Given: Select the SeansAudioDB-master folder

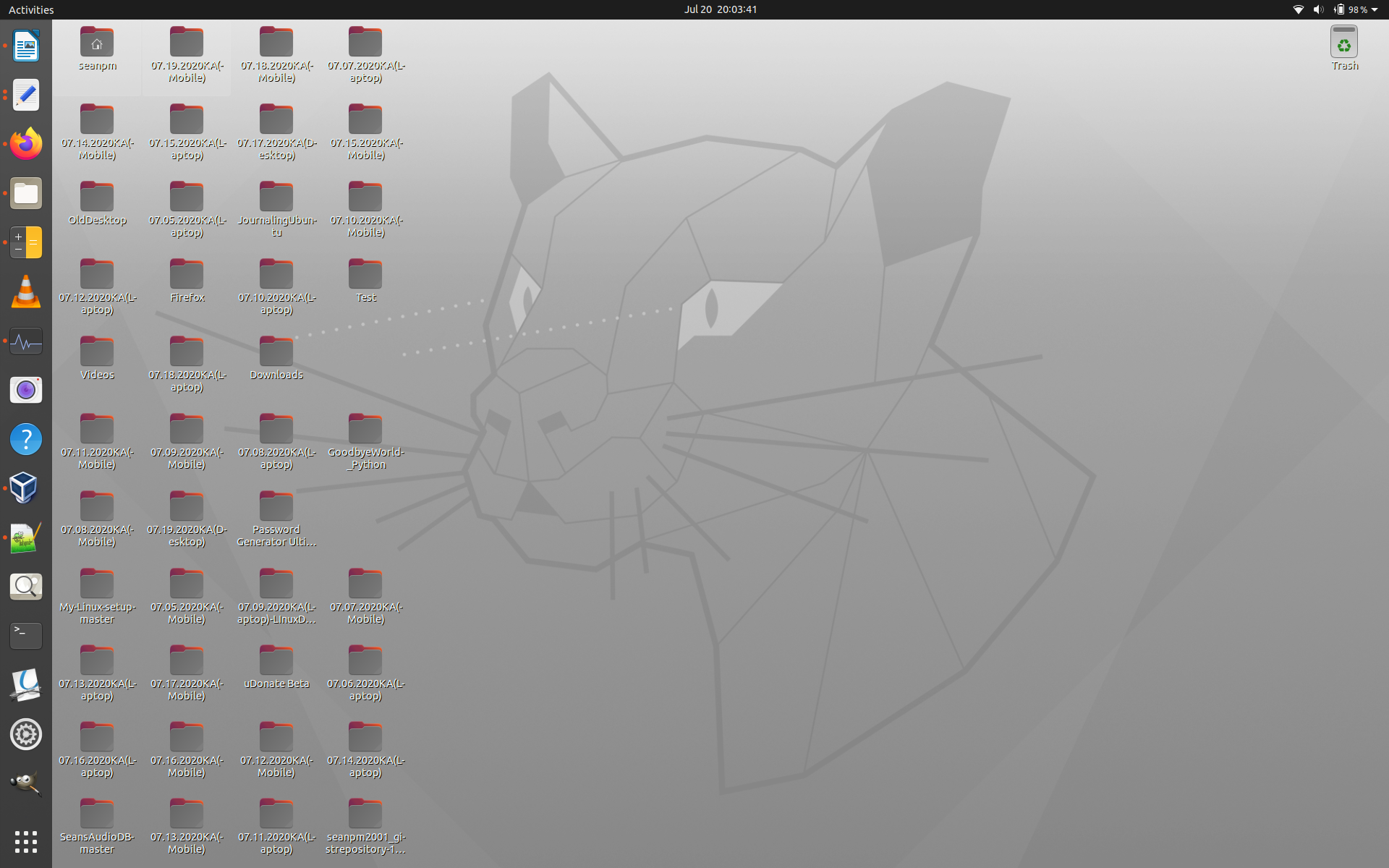Looking at the screenshot, I should (97, 826).
